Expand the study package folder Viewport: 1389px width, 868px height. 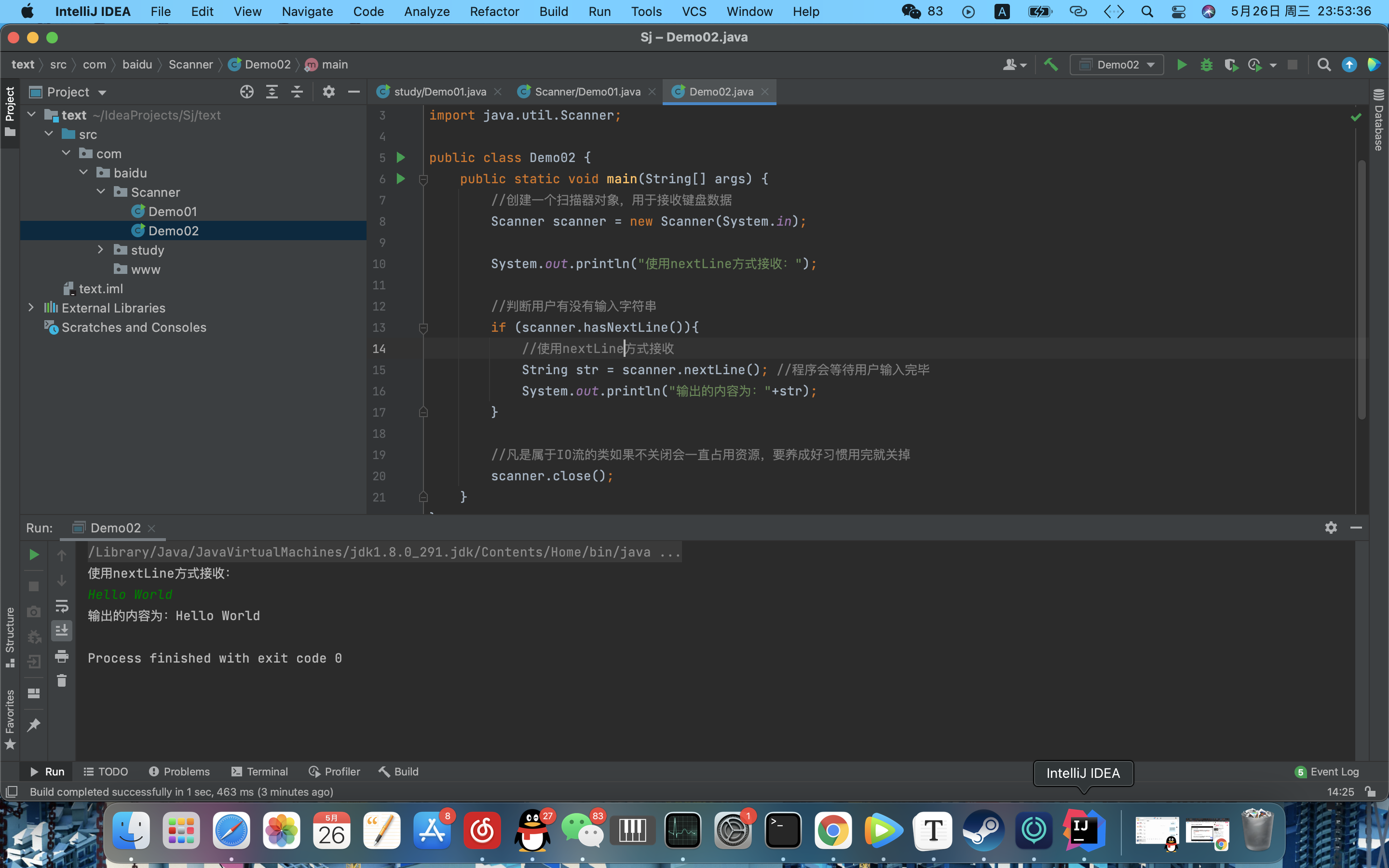(100, 250)
